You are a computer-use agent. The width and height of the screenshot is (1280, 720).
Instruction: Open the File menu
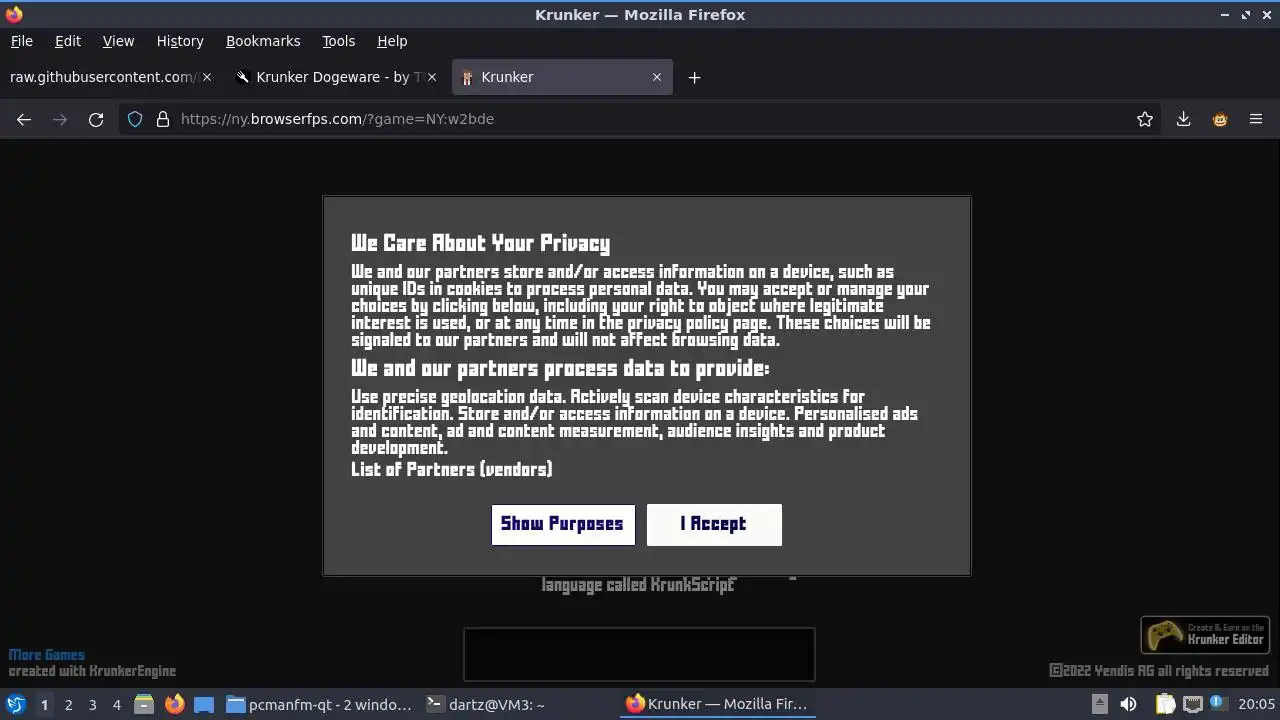22,41
